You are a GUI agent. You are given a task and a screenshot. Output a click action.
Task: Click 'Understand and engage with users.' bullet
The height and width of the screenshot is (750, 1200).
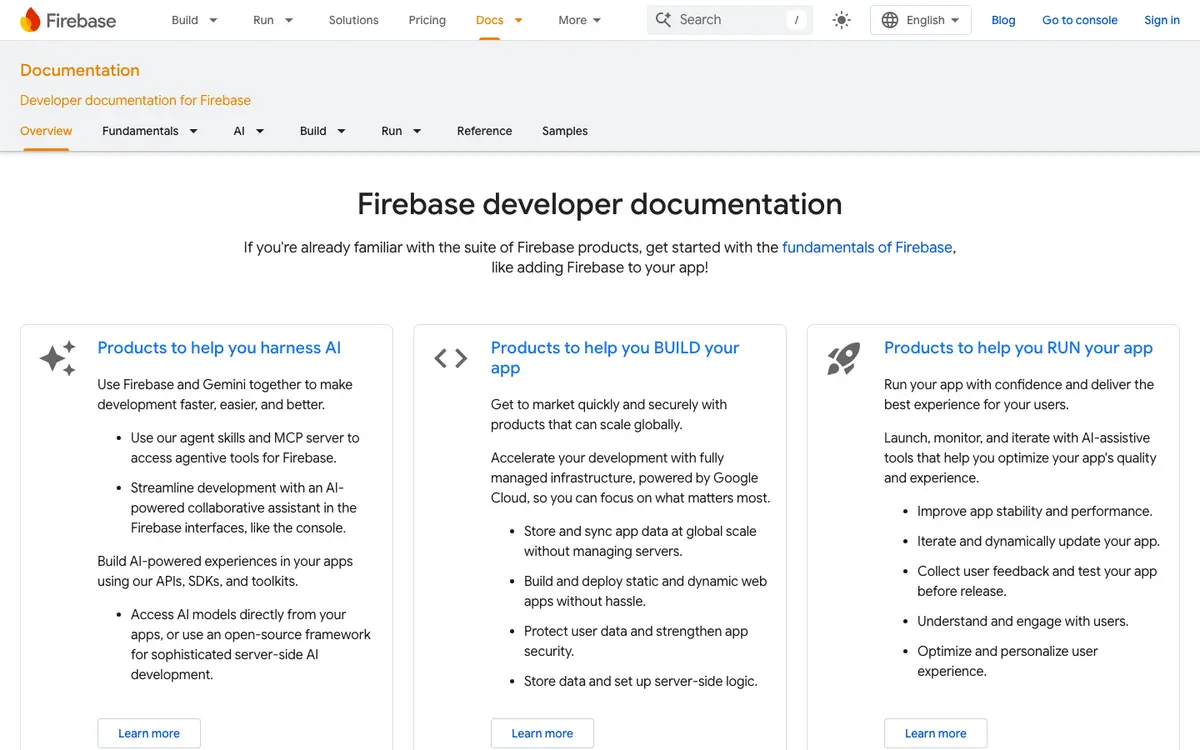coord(1023,621)
